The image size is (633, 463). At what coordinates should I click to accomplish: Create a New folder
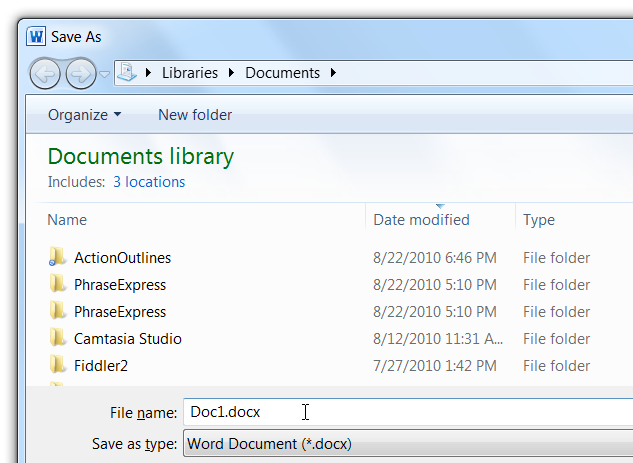click(x=195, y=115)
